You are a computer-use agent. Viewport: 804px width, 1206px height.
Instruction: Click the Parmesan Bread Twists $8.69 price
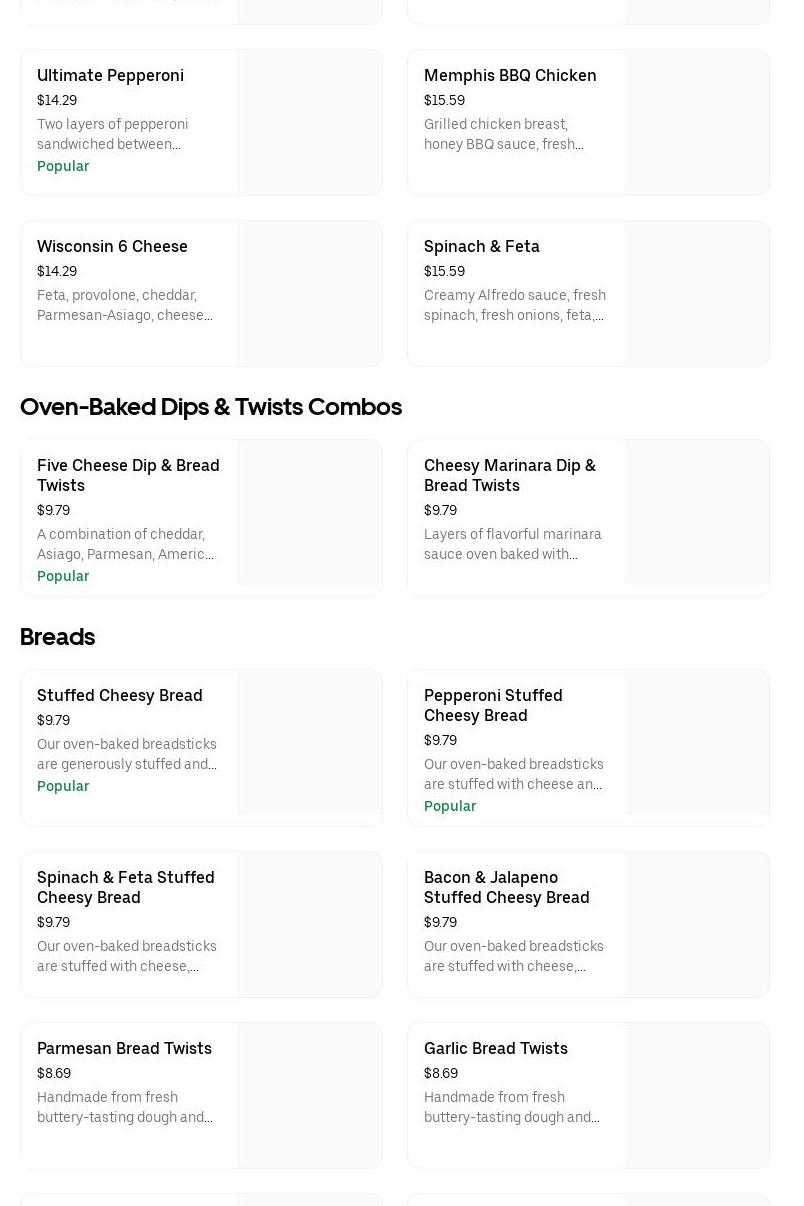(54, 1074)
